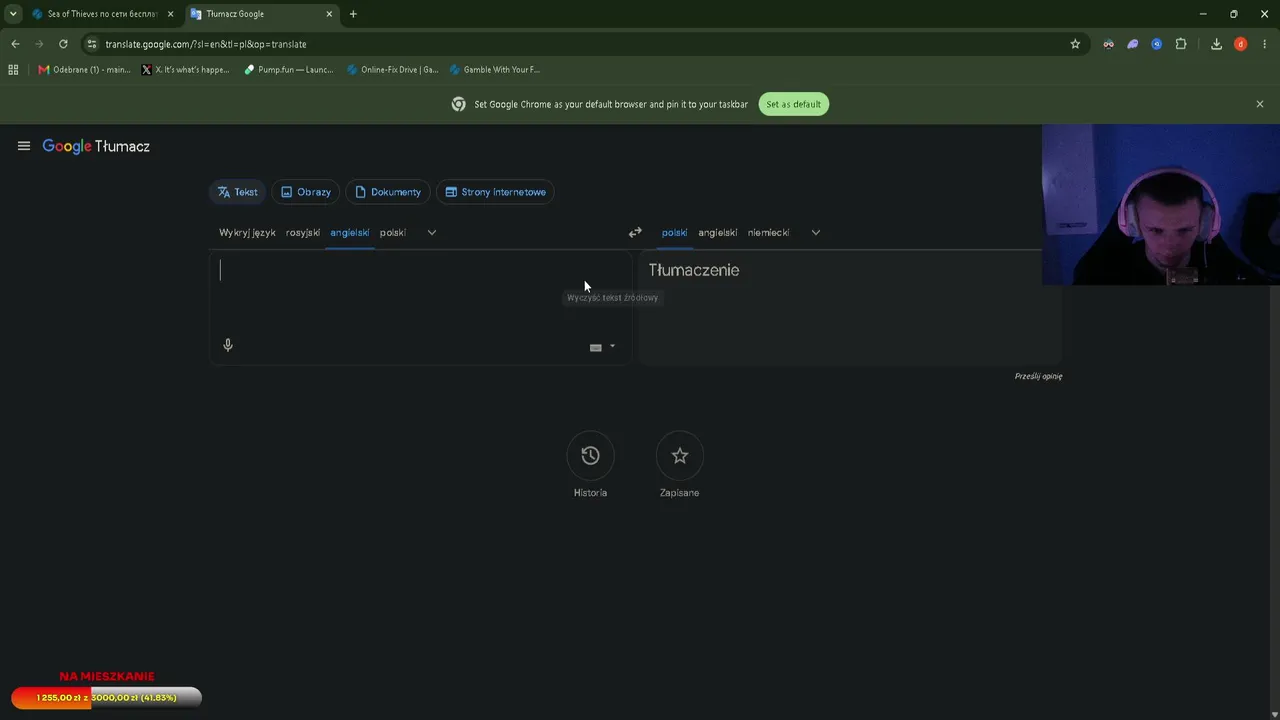Image resolution: width=1280 pixels, height=720 pixels.
Task: Click the streamer webcam overlay
Action: click(x=1161, y=205)
